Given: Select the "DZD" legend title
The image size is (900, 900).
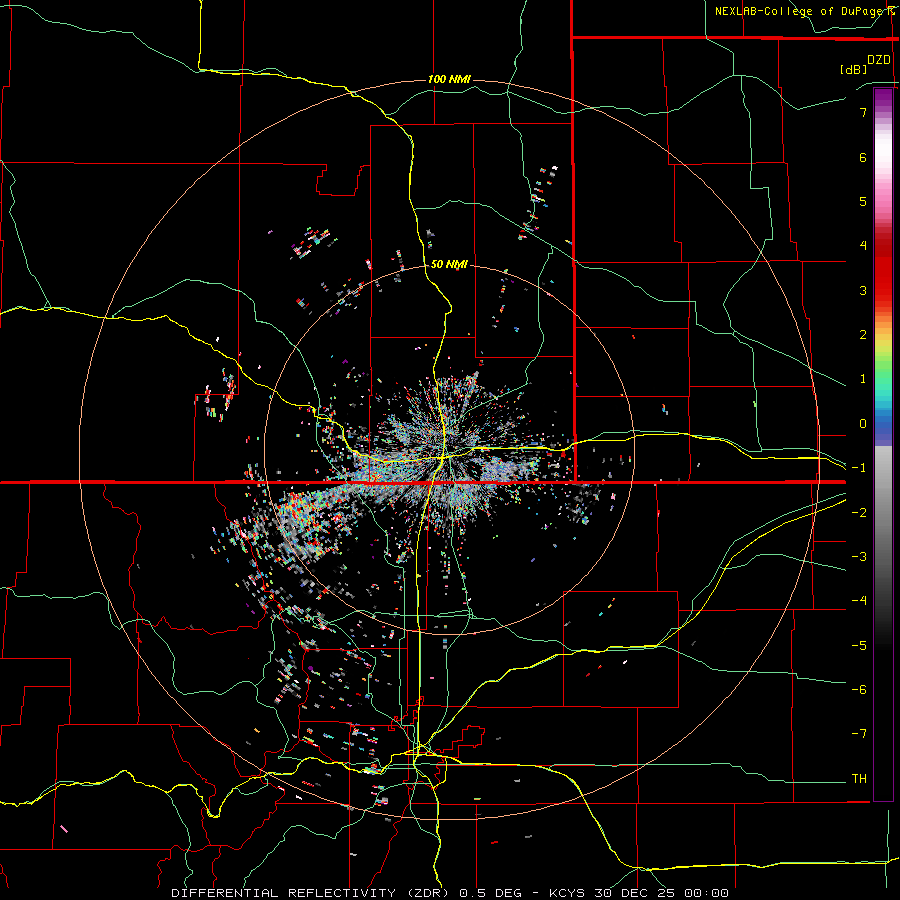Looking at the screenshot, I should coord(879,60).
